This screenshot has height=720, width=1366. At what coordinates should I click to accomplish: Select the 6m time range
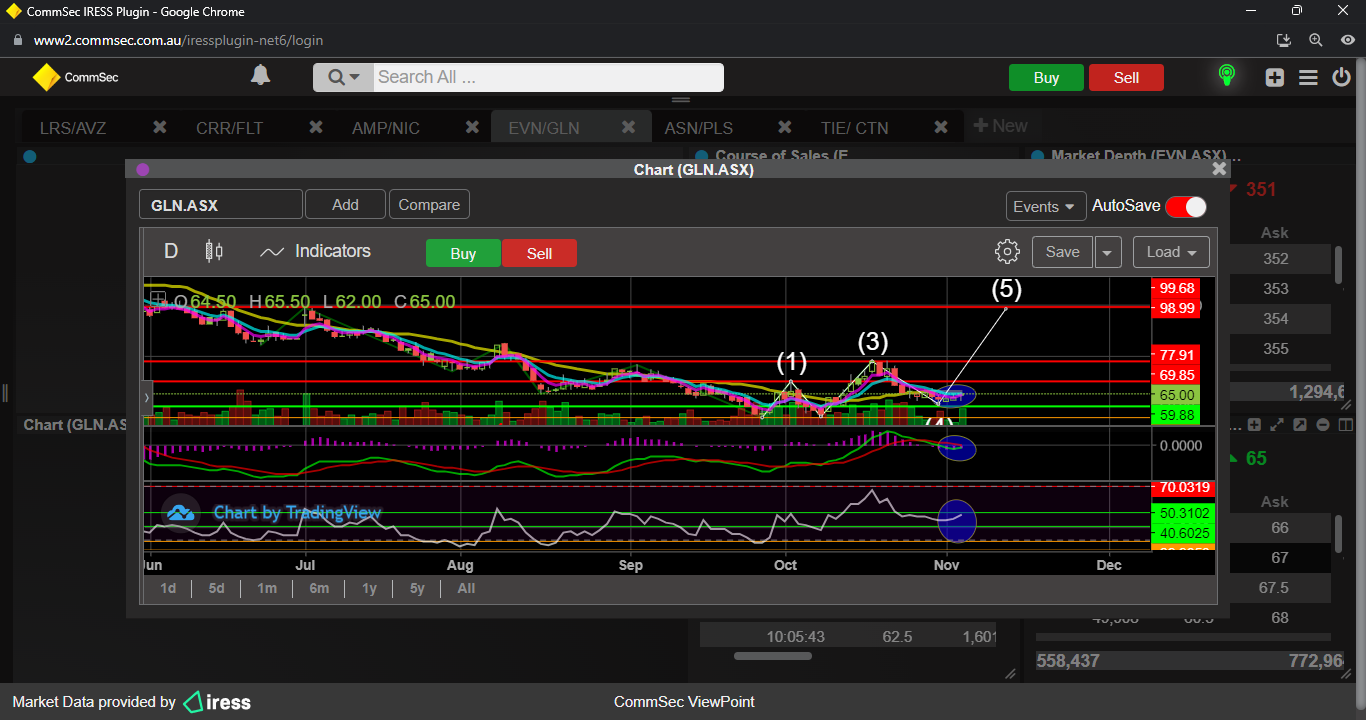point(319,588)
